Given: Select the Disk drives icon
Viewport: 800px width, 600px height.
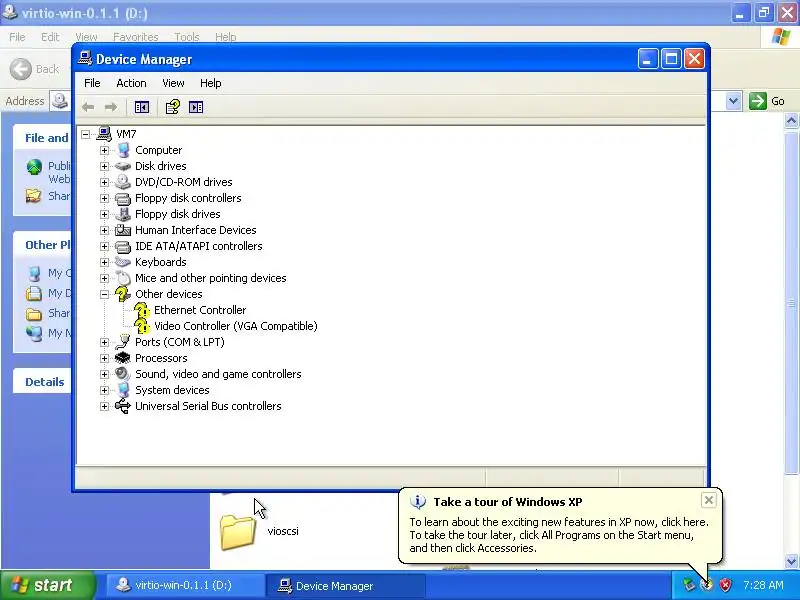Looking at the screenshot, I should (x=123, y=166).
